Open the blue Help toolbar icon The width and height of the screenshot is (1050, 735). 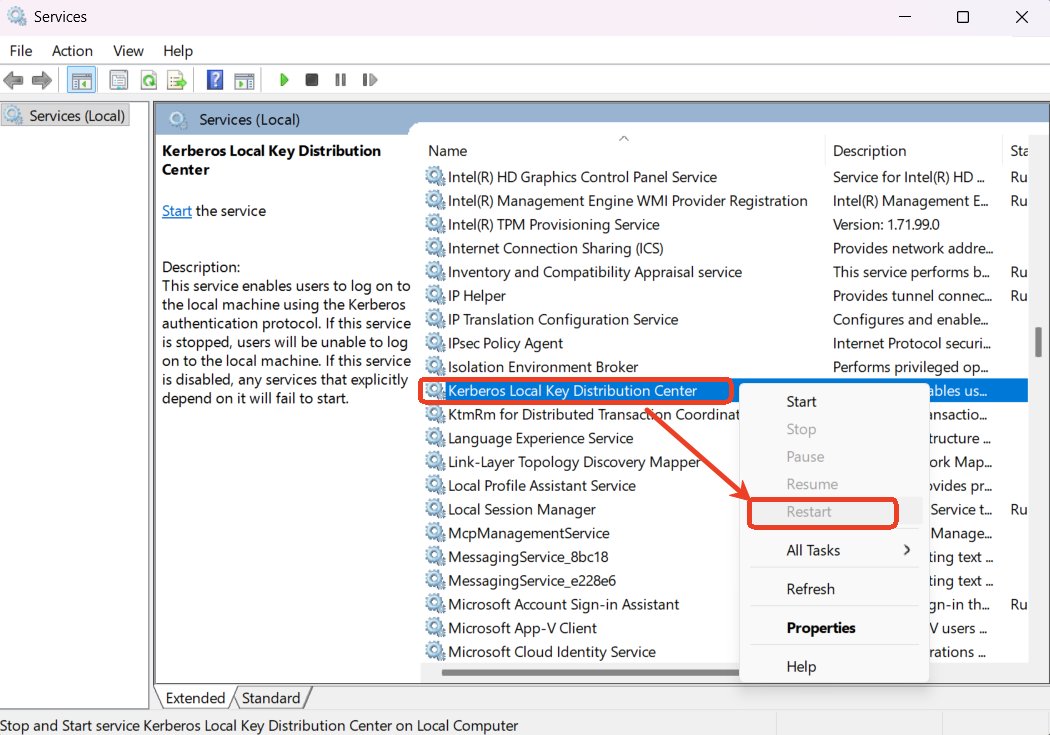coord(214,80)
